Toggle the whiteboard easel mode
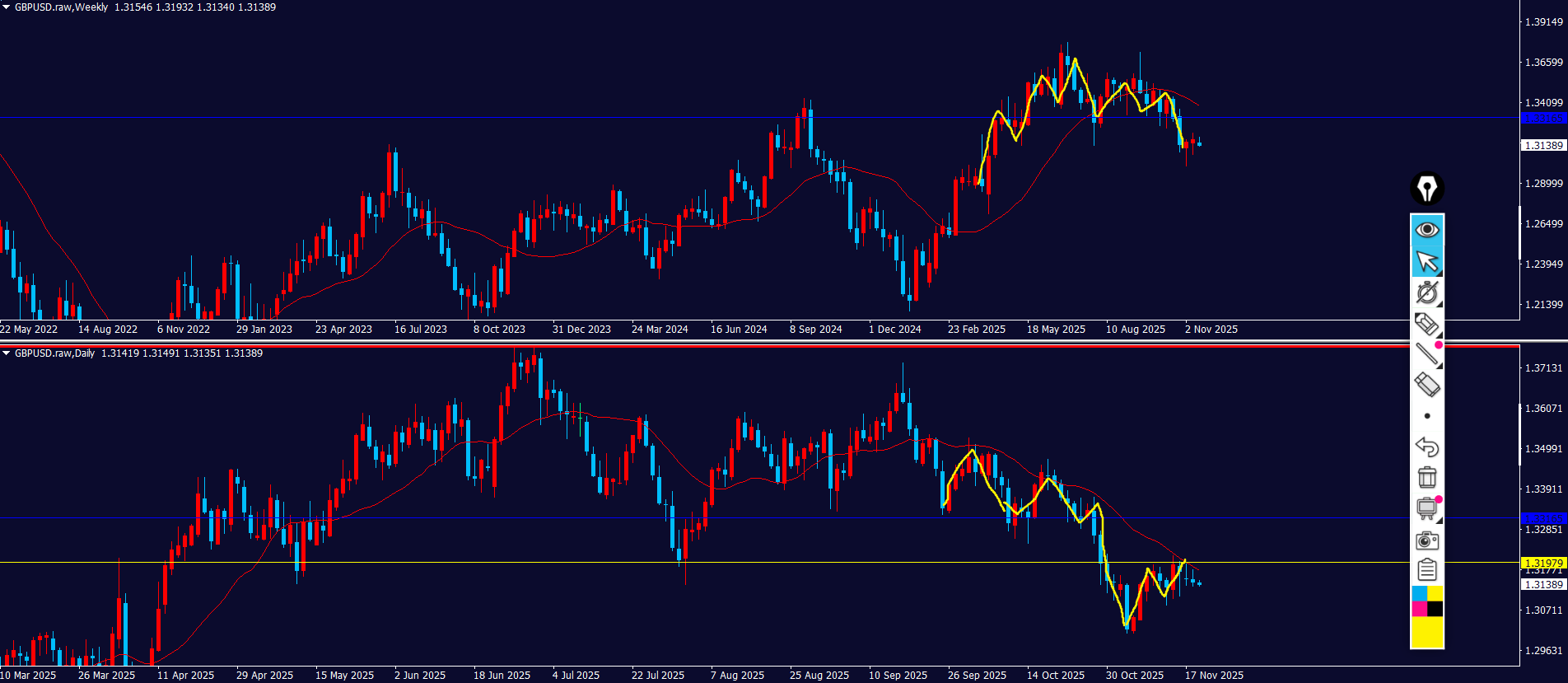 1426,508
